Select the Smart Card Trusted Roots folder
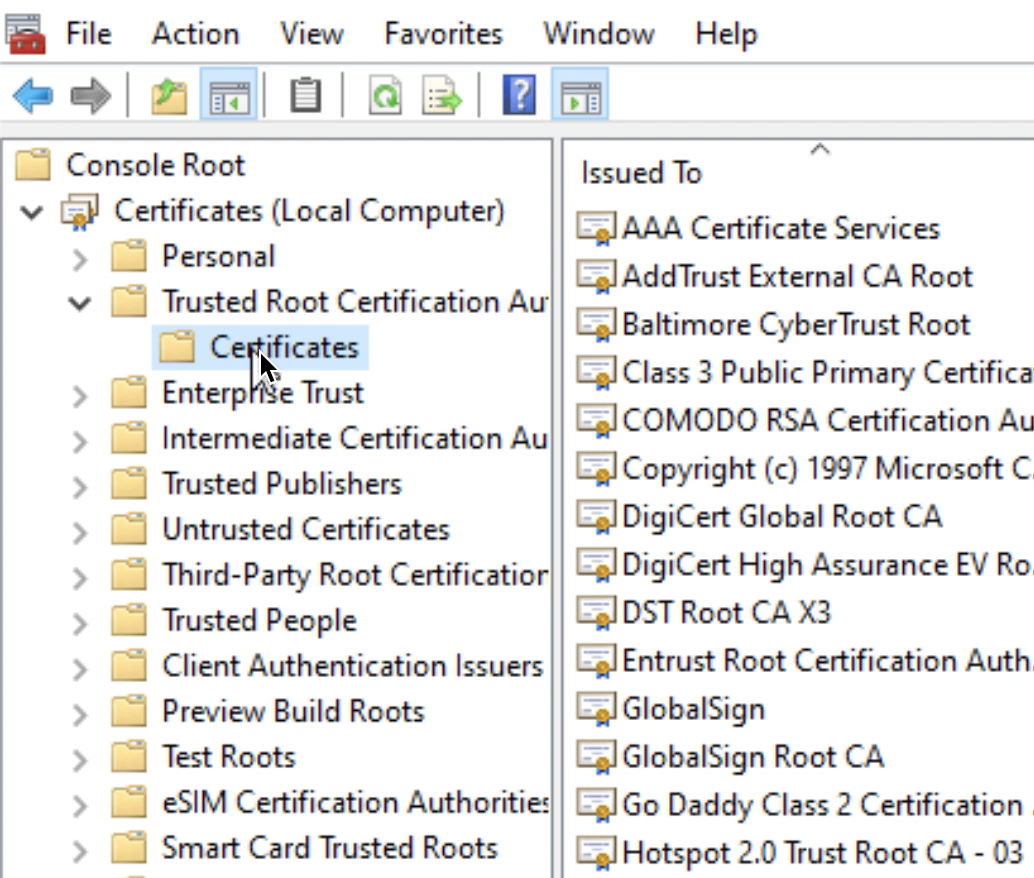 click(329, 848)
